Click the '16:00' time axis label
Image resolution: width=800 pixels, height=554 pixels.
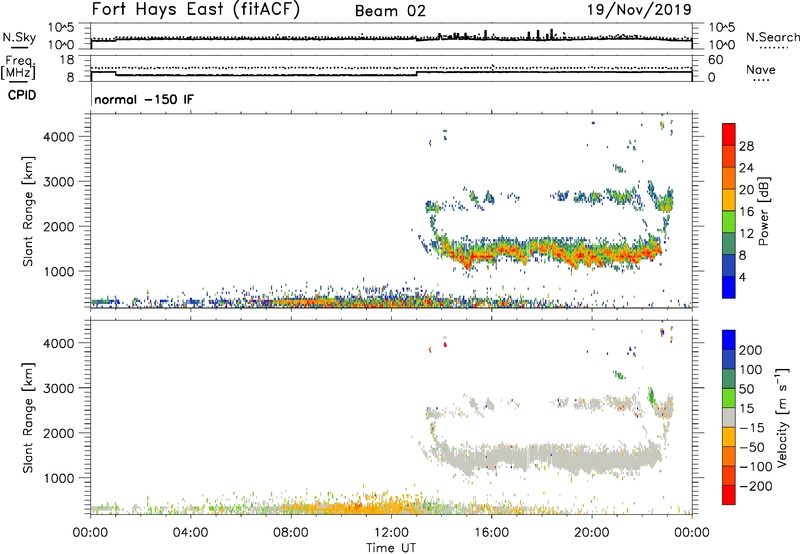point(491,533)
